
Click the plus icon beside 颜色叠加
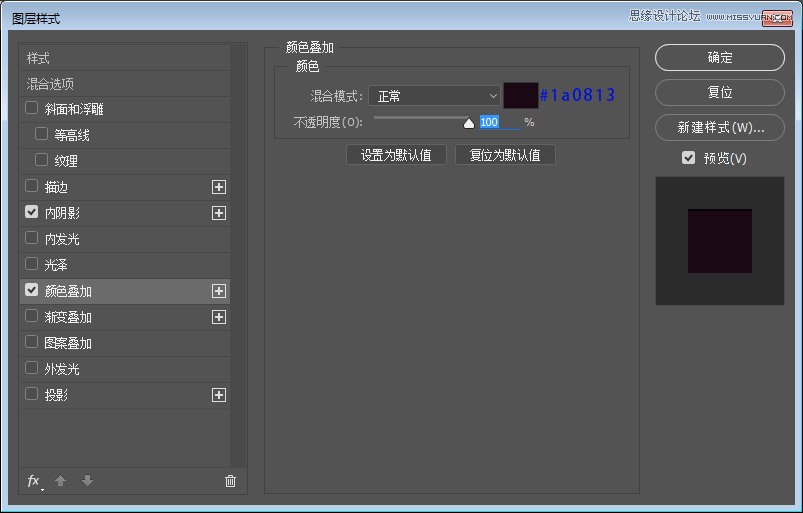[x=219, y=291]
